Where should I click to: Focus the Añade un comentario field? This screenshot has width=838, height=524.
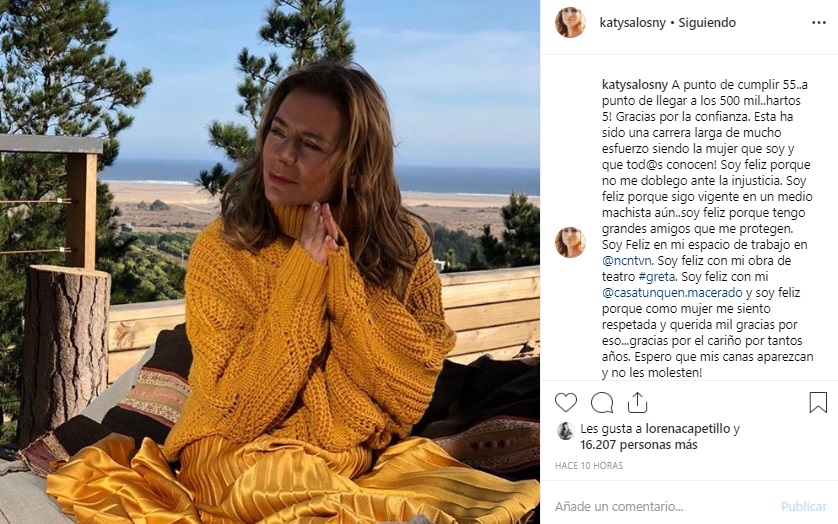[660, 506]
